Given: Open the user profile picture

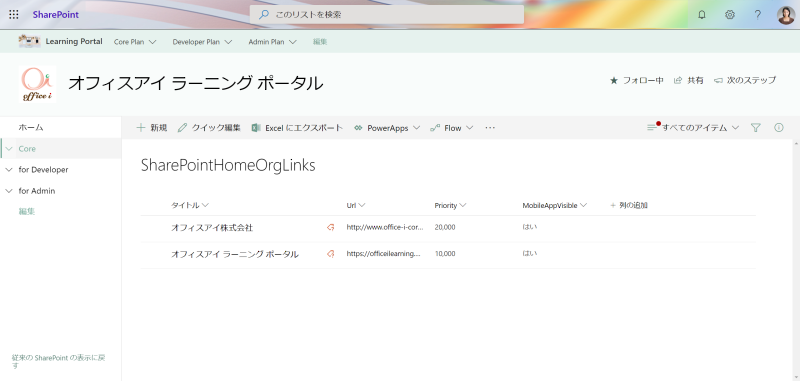Looking at the screenshot, I should [x=786, y=14].
